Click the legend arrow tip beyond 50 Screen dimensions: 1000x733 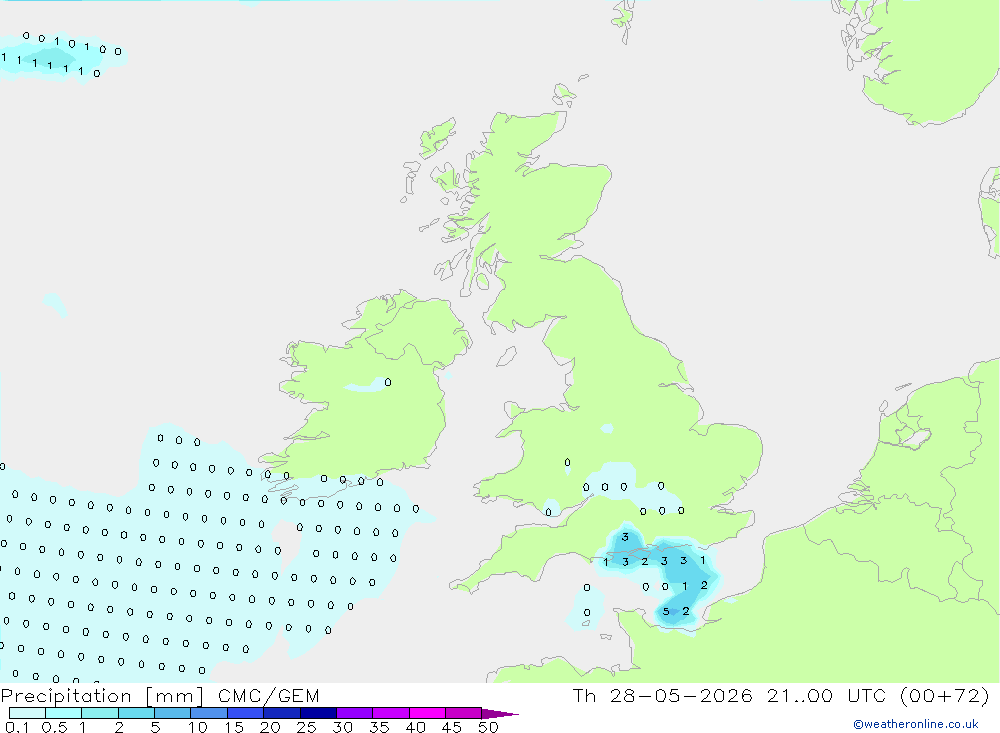click(499, 714)
